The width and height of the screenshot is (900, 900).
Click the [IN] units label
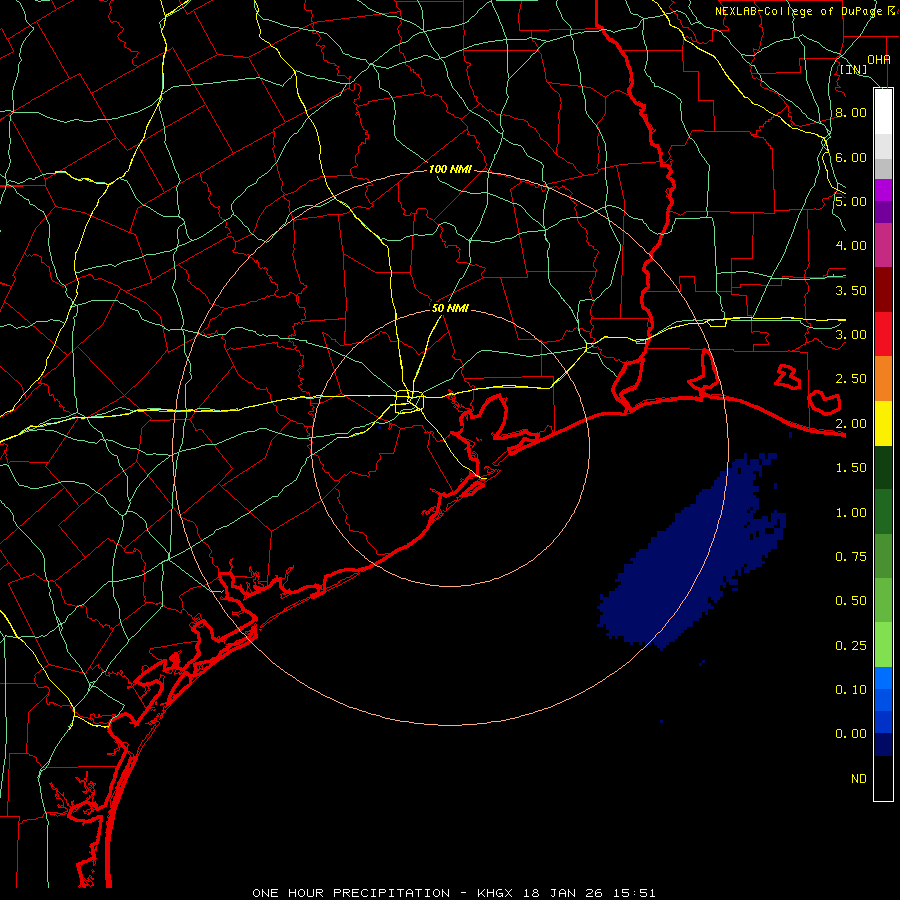(x=854, y=70)
